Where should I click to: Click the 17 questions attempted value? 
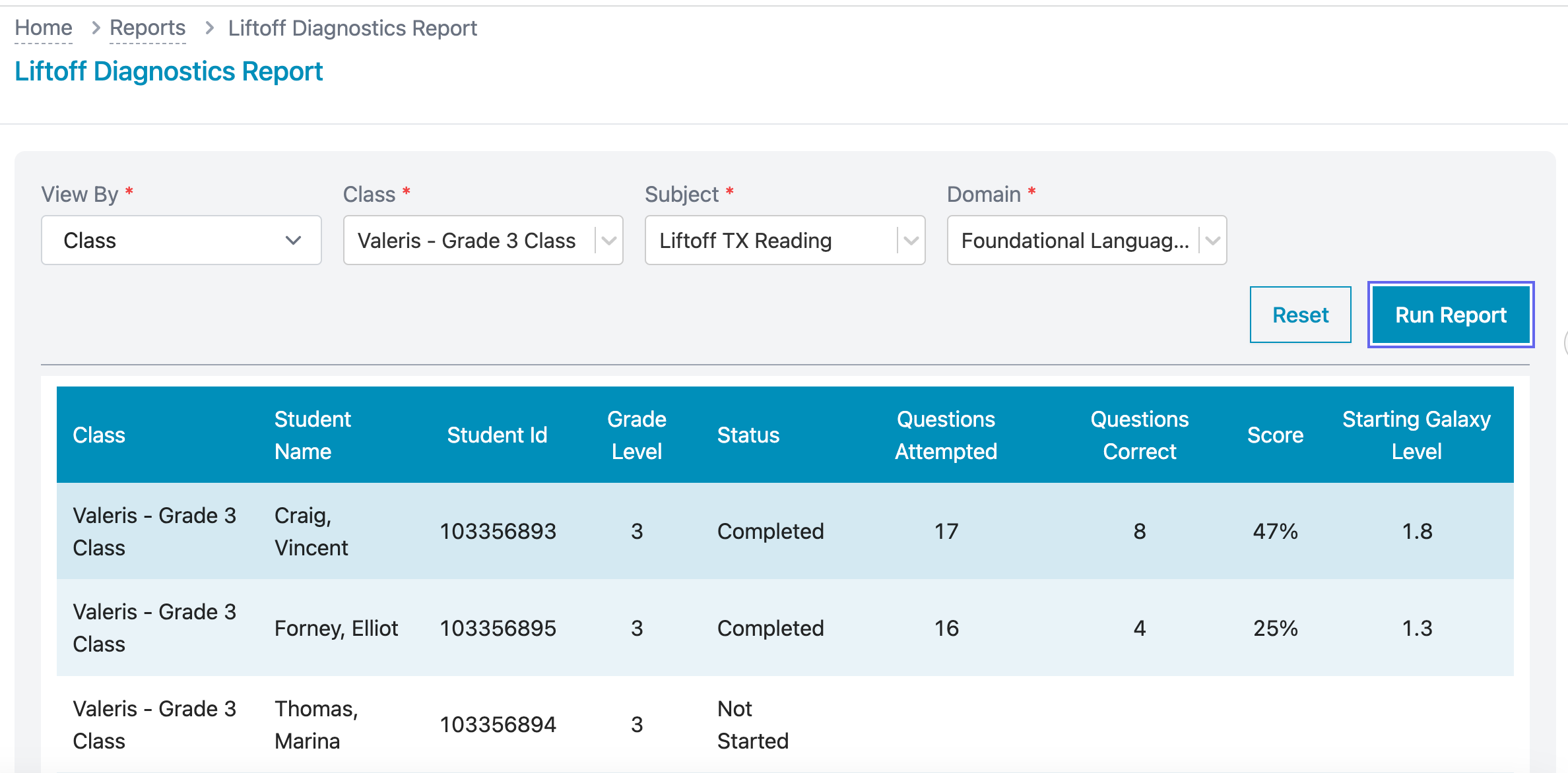click(x=946, y=532)
